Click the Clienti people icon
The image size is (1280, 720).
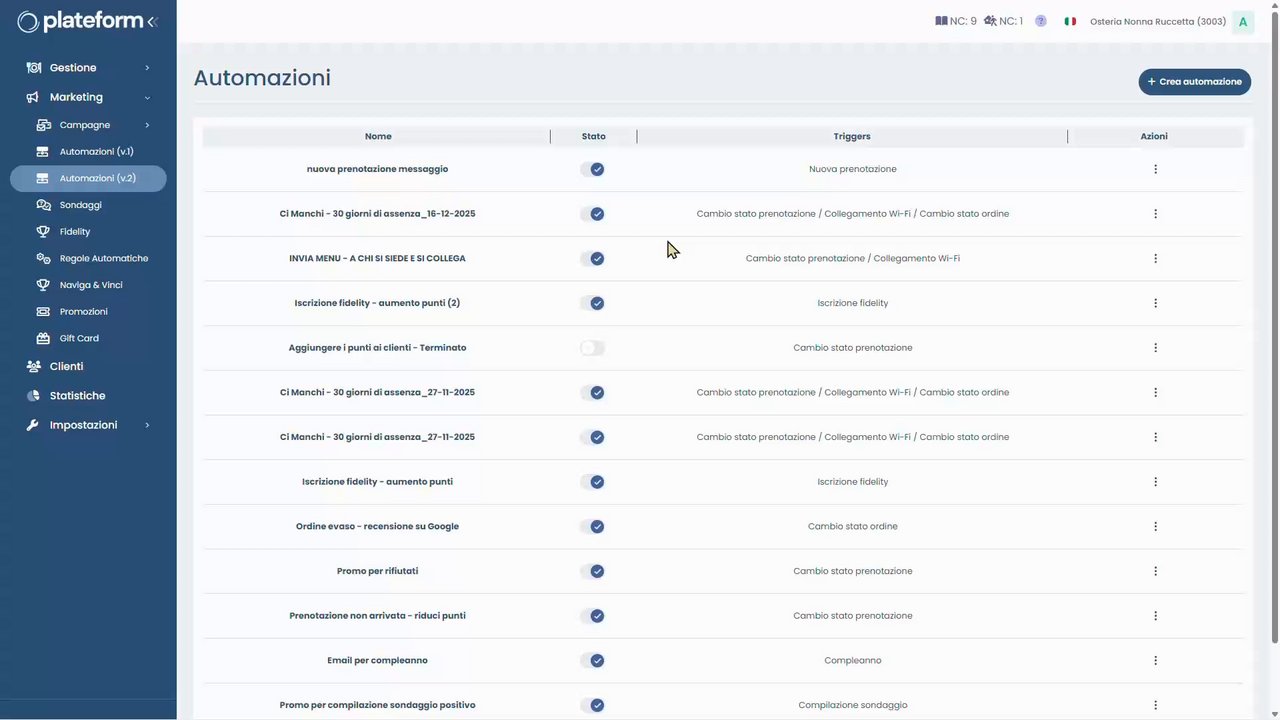[34, 367]
